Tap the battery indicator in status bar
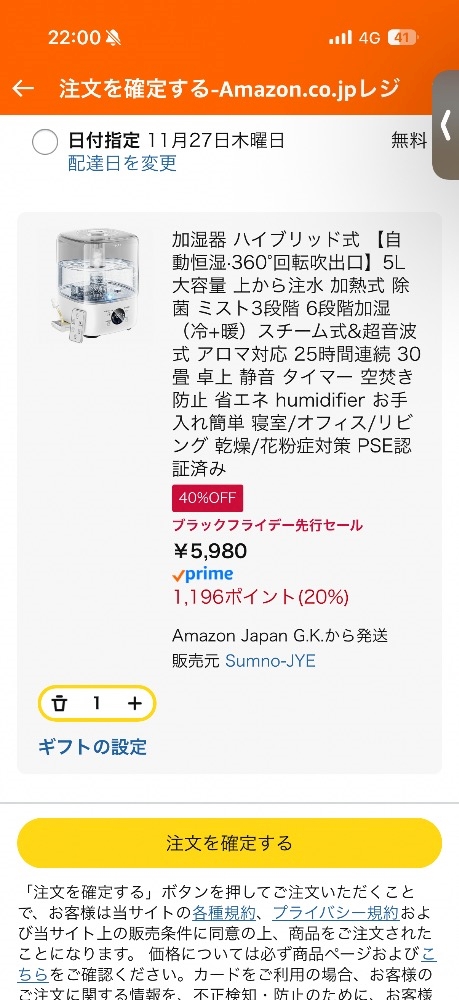 coord(402,38)
